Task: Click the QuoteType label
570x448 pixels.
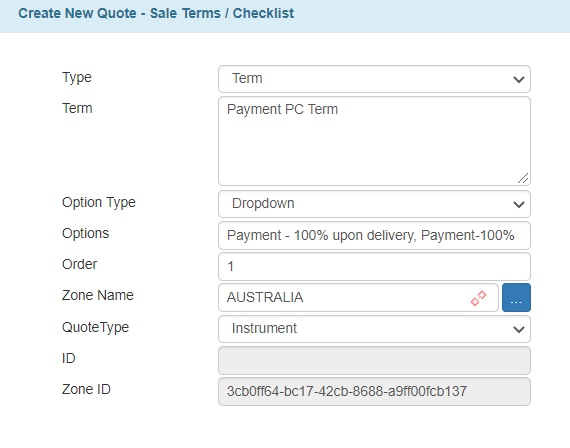Action: [95, 327]
